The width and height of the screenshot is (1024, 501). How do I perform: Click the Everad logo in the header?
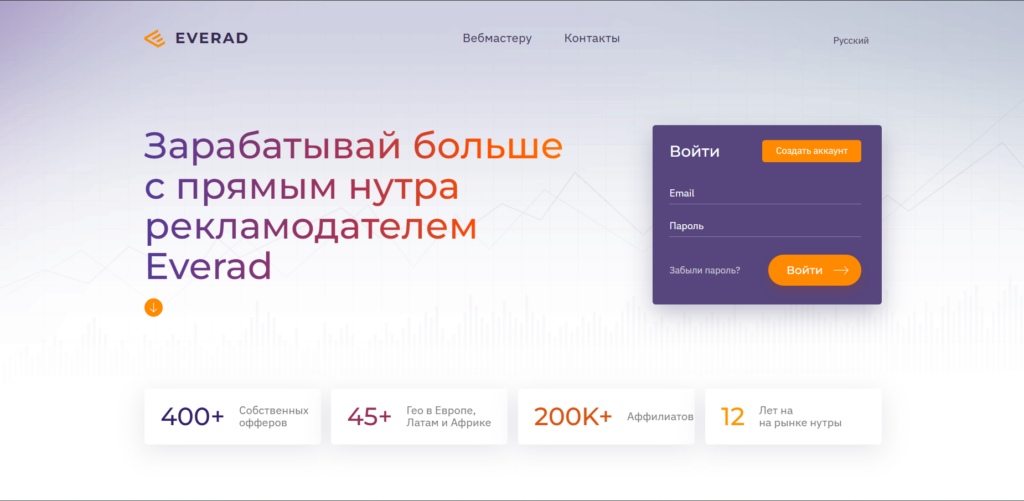pyautogui.click(x=196, y=39)
